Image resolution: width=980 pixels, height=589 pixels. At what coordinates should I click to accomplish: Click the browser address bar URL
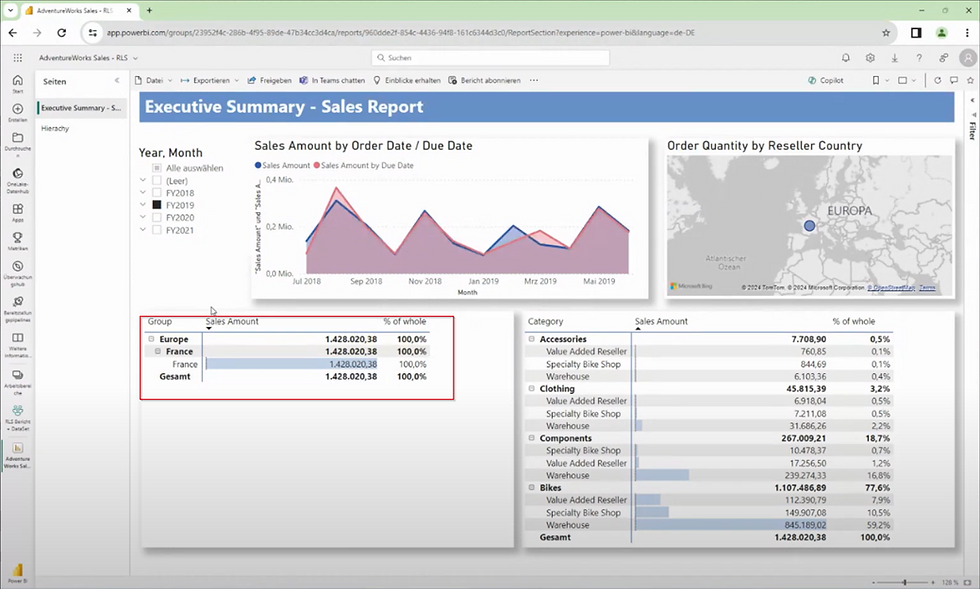coord(400,33)
